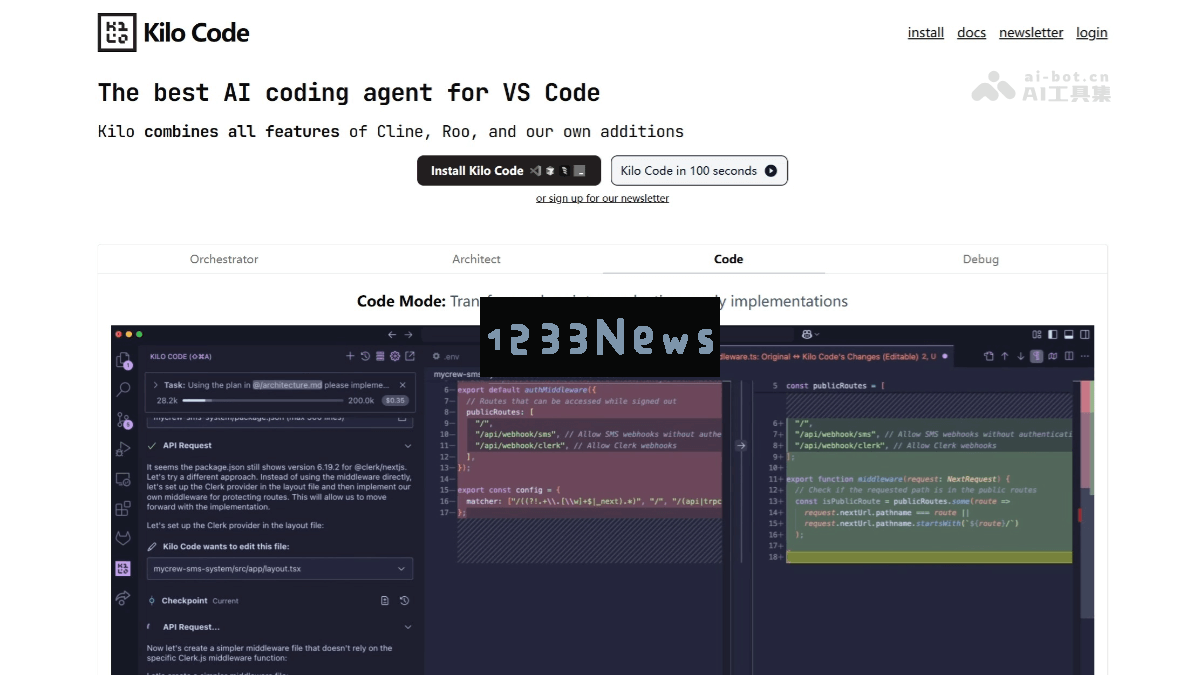Click the Checkpoint label

184,601
